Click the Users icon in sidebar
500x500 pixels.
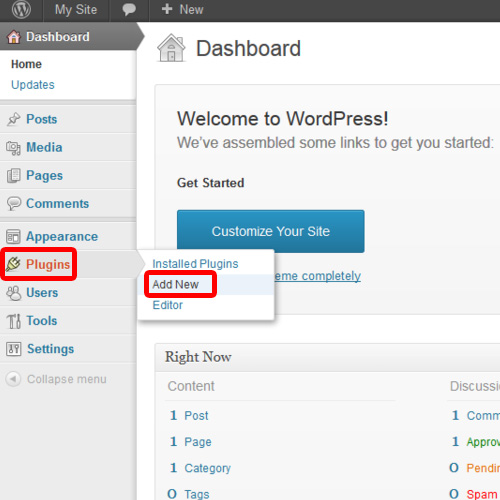click(x=14, y=293)
